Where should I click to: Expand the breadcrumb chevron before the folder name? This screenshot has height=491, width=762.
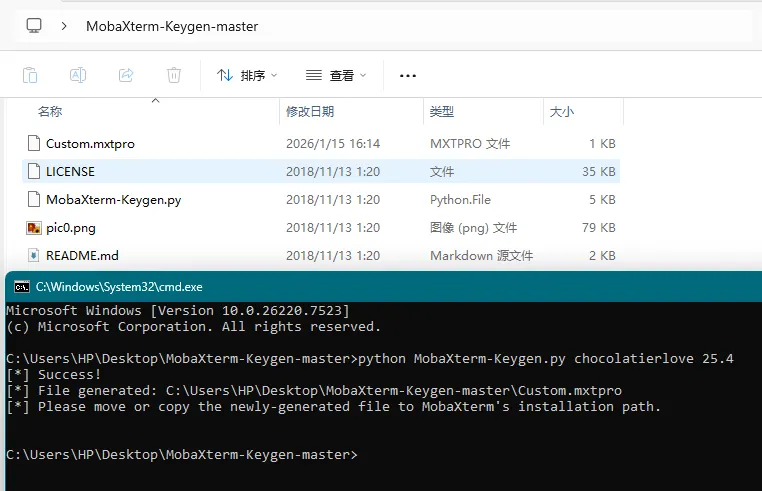64,26
